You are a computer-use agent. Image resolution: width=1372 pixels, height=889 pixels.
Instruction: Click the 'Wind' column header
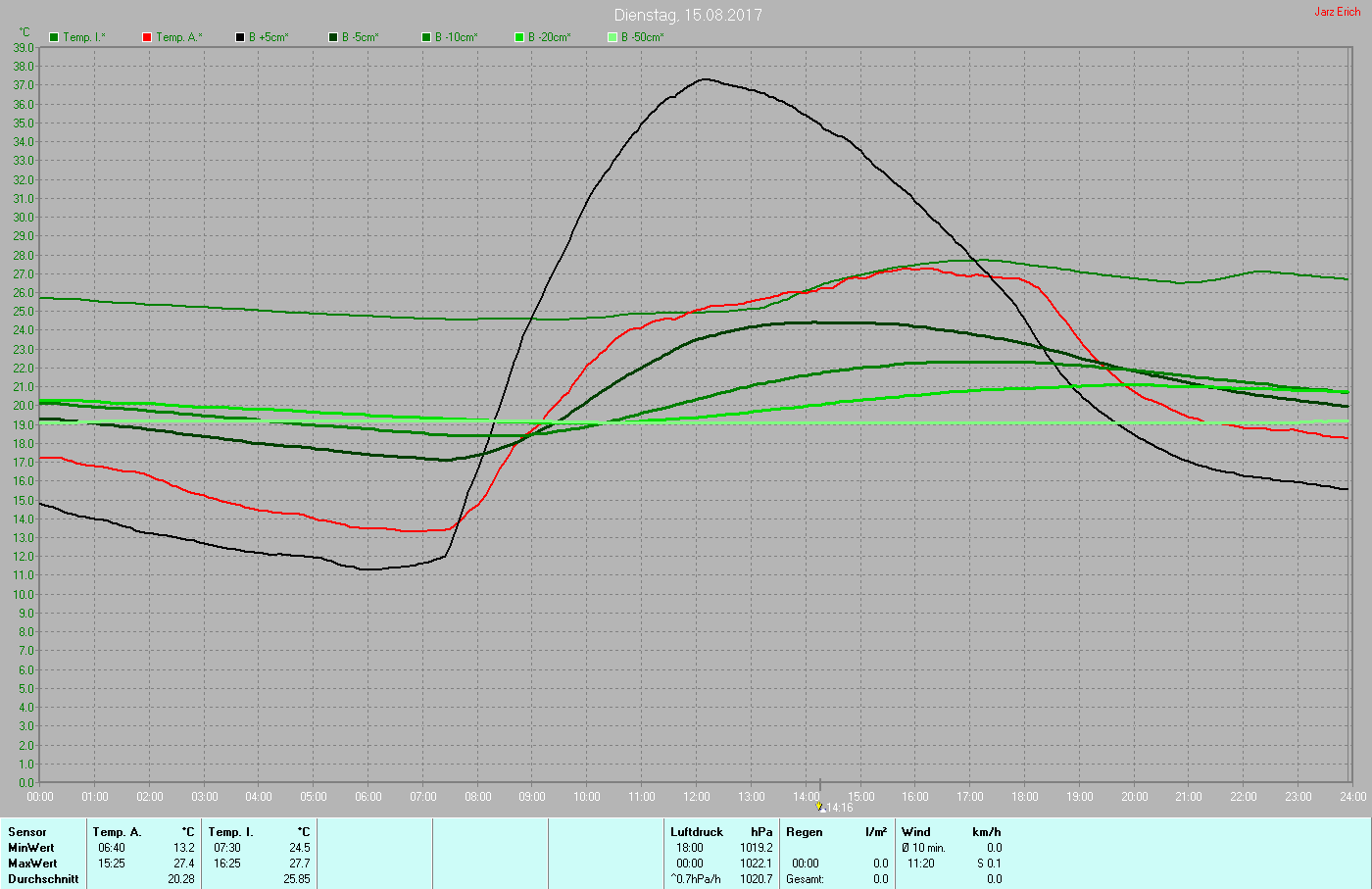coord(916,832)
